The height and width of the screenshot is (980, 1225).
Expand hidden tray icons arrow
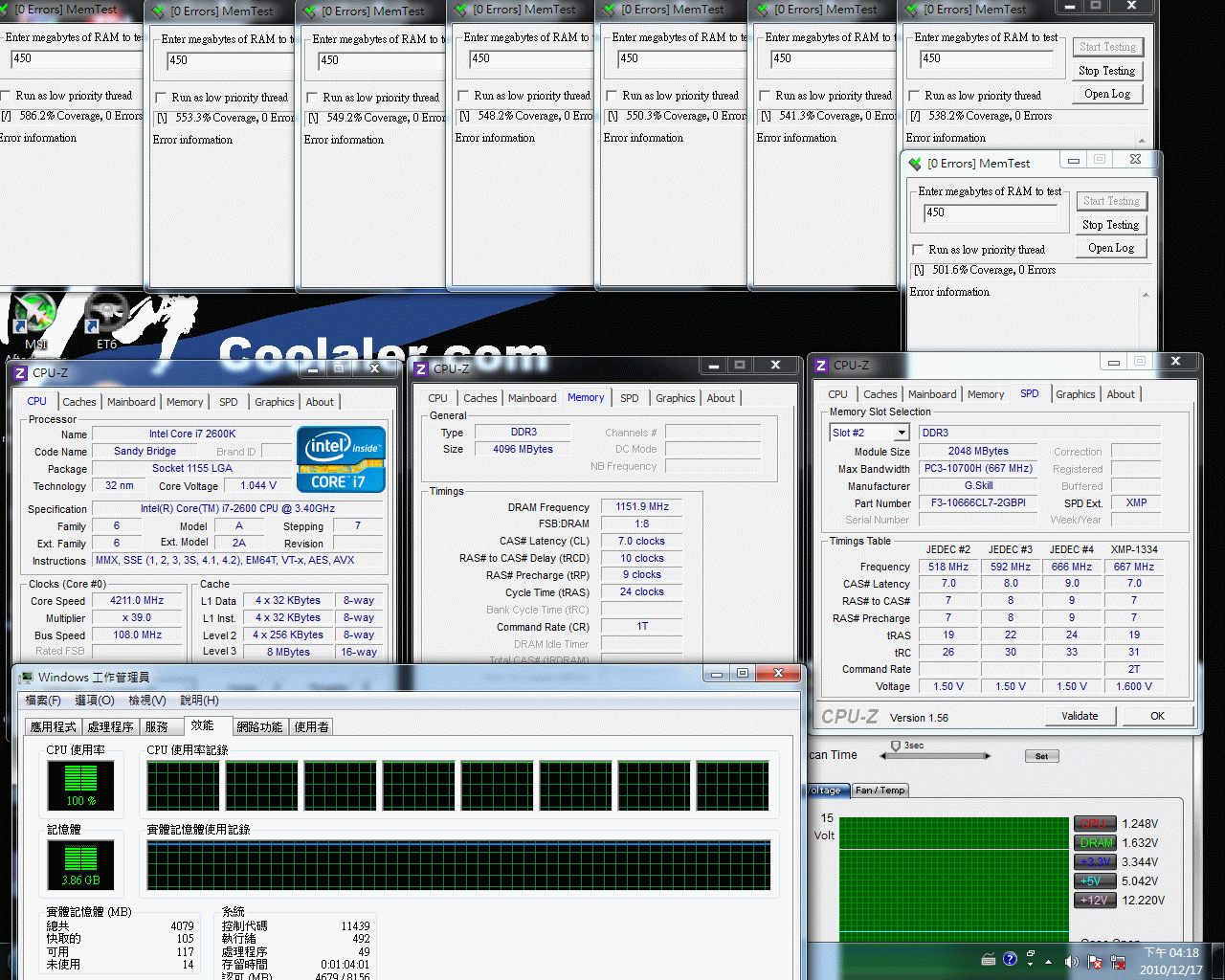(1049, 961)
